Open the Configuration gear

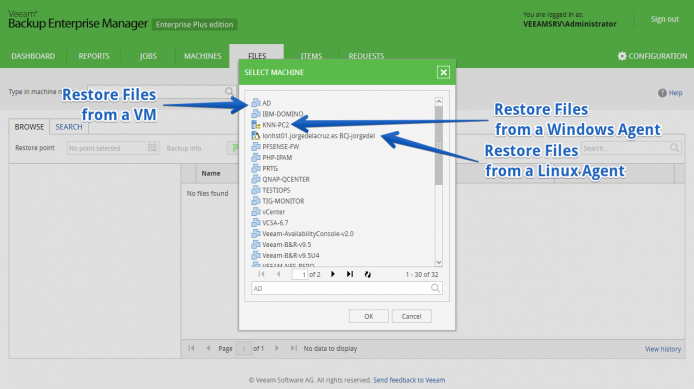pos(622,56)
